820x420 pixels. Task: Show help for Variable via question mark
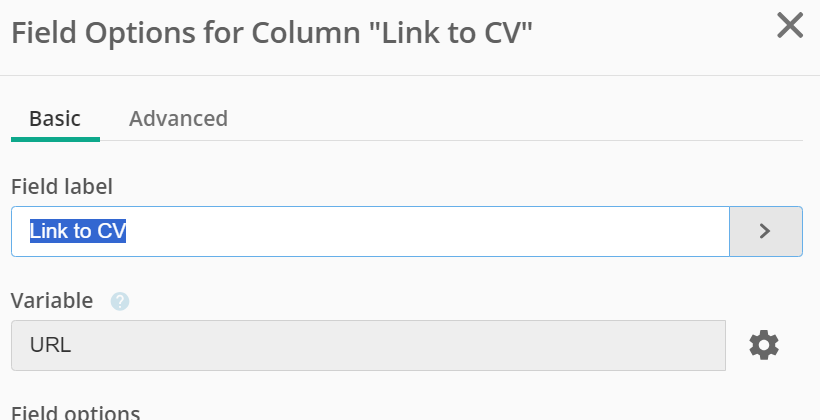120,301
